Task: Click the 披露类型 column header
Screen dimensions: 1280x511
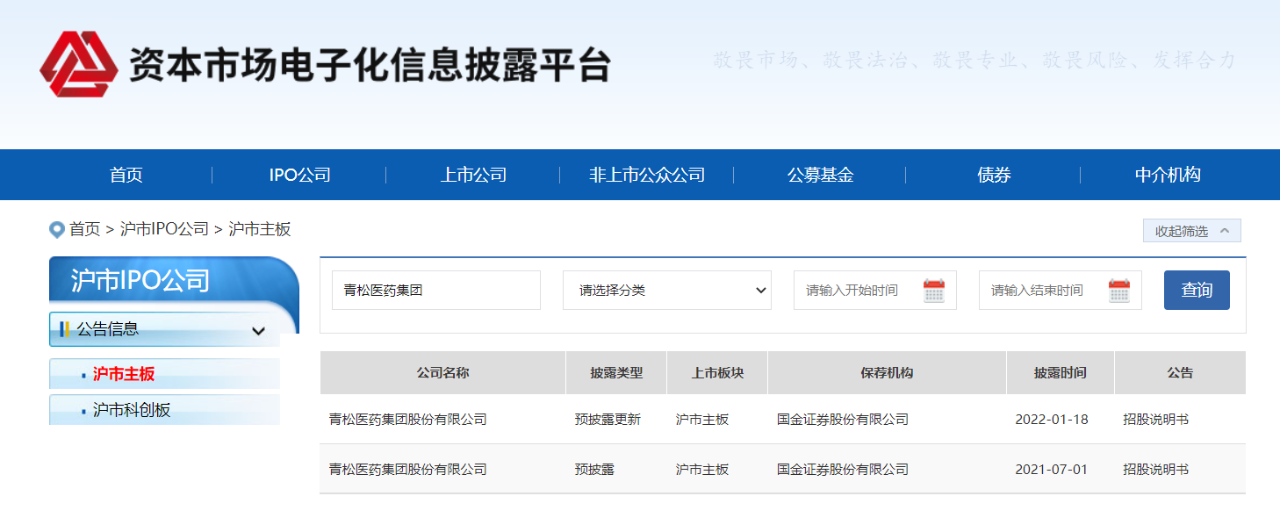Action: (x=617, y=373)
